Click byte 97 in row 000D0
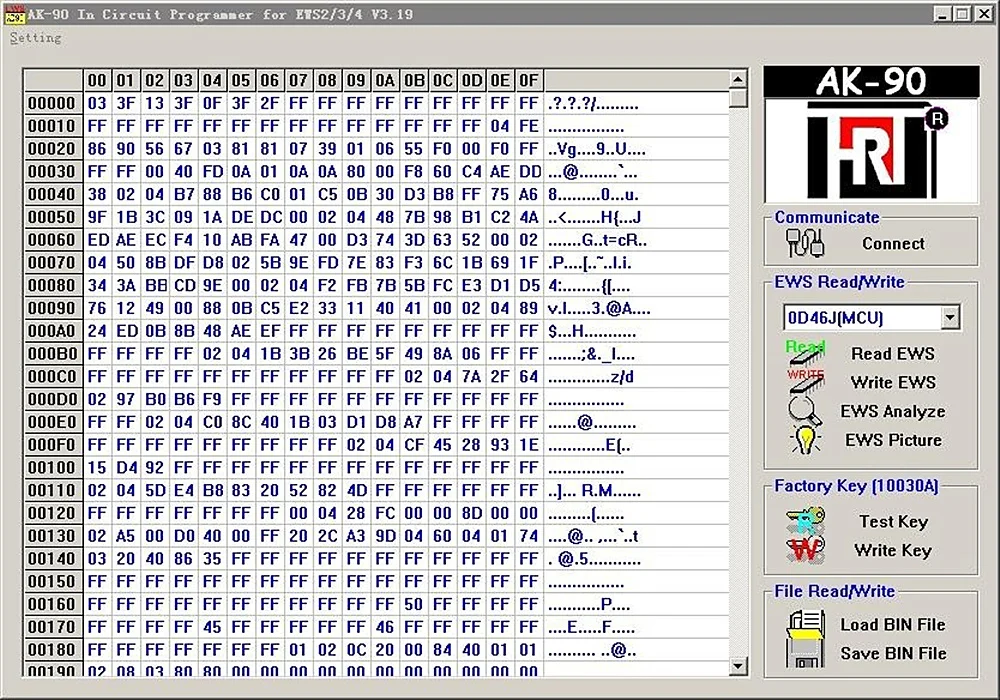This screenshot has height=700, width=1000. coord(126,400)
